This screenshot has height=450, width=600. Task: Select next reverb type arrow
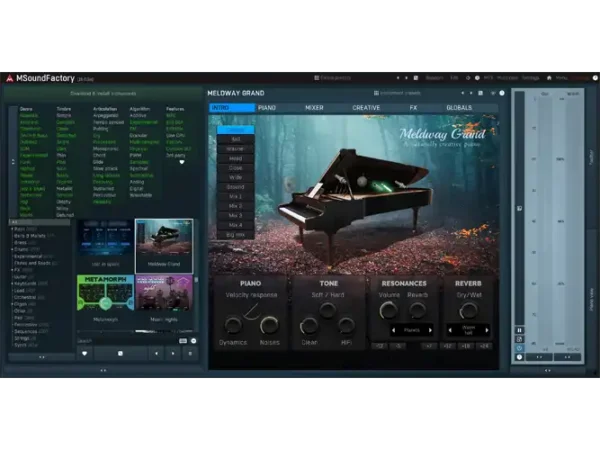pos(487,330)
